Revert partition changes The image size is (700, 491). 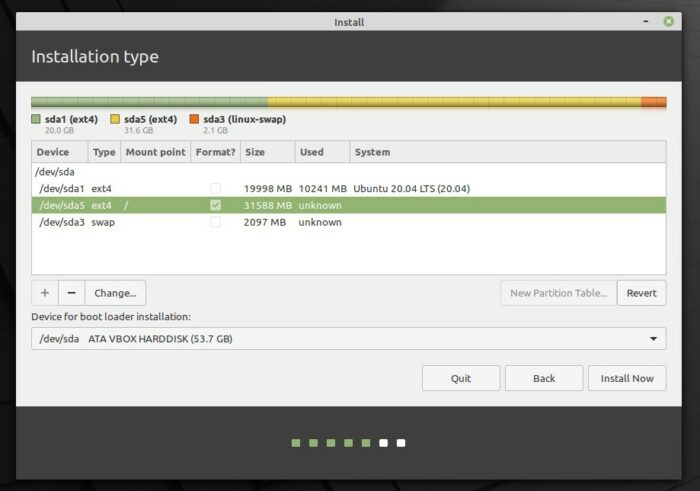tap(642, 293)
